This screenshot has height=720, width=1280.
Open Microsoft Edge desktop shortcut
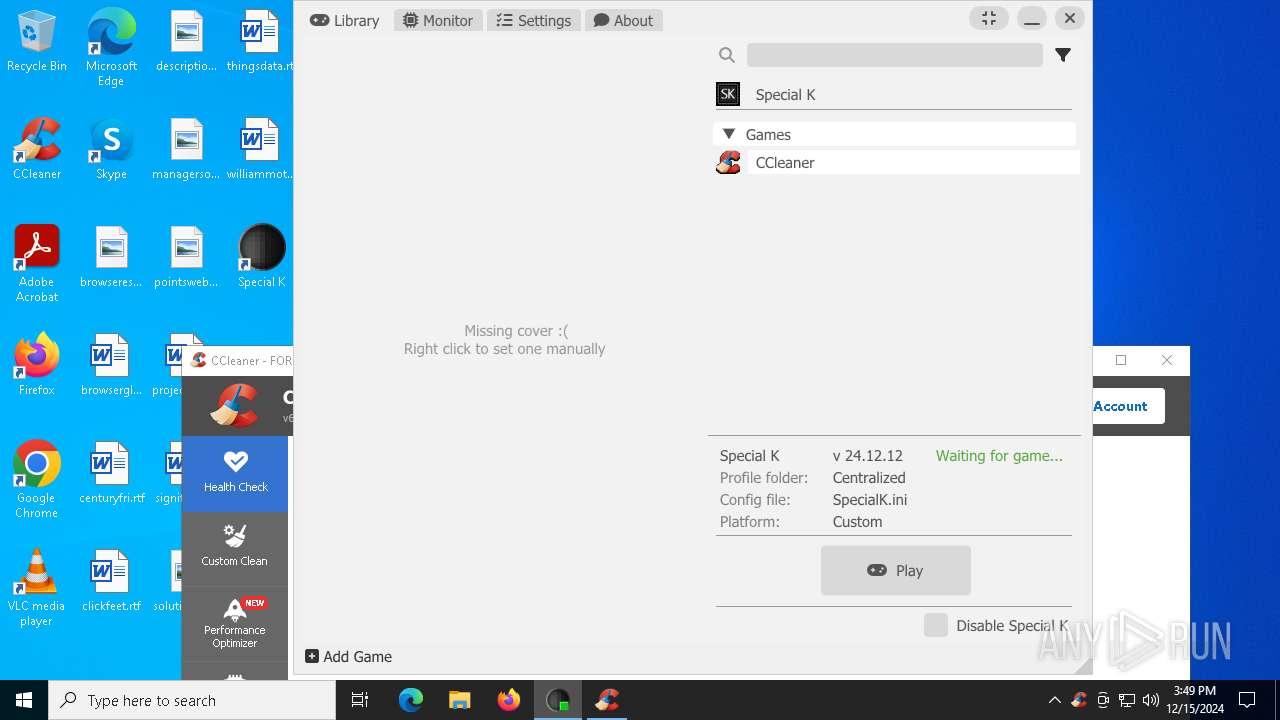click(111, 48)
